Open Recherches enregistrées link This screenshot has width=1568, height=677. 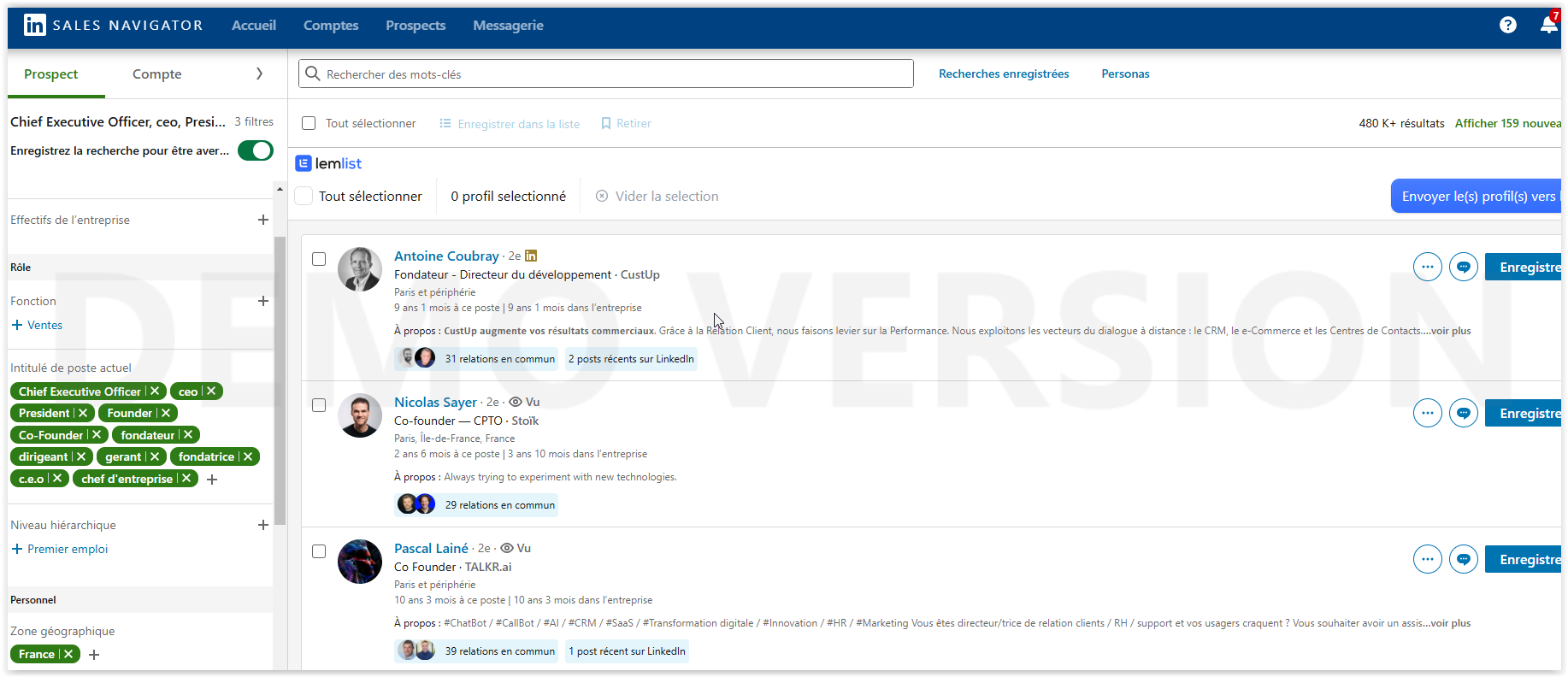(1003, 74)
